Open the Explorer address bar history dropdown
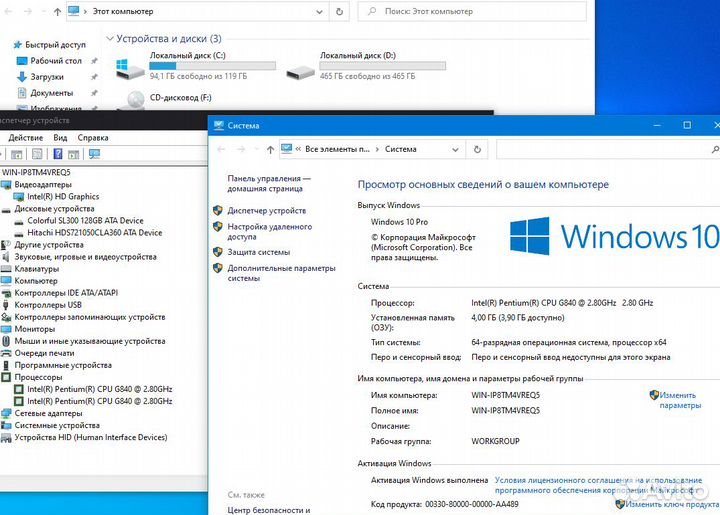The image size is (720, 515). [x=320, y=12]
